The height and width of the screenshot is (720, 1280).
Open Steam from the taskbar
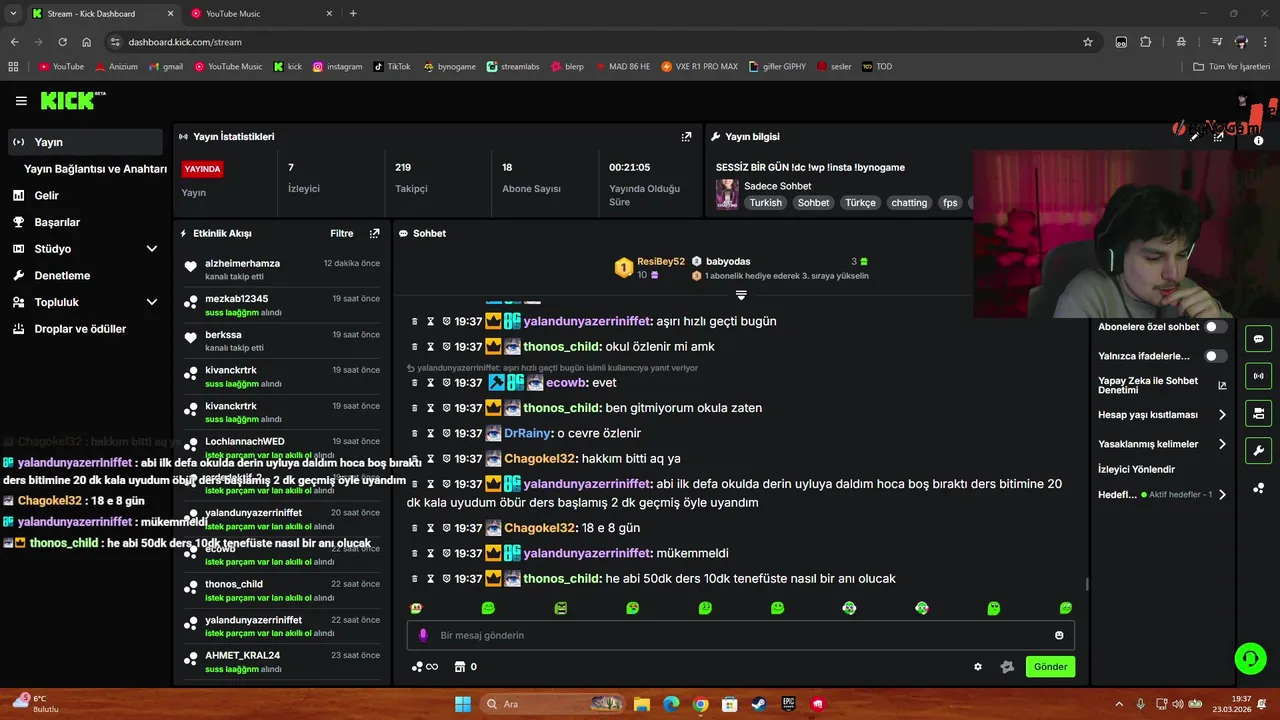click(x=759, y=704)
